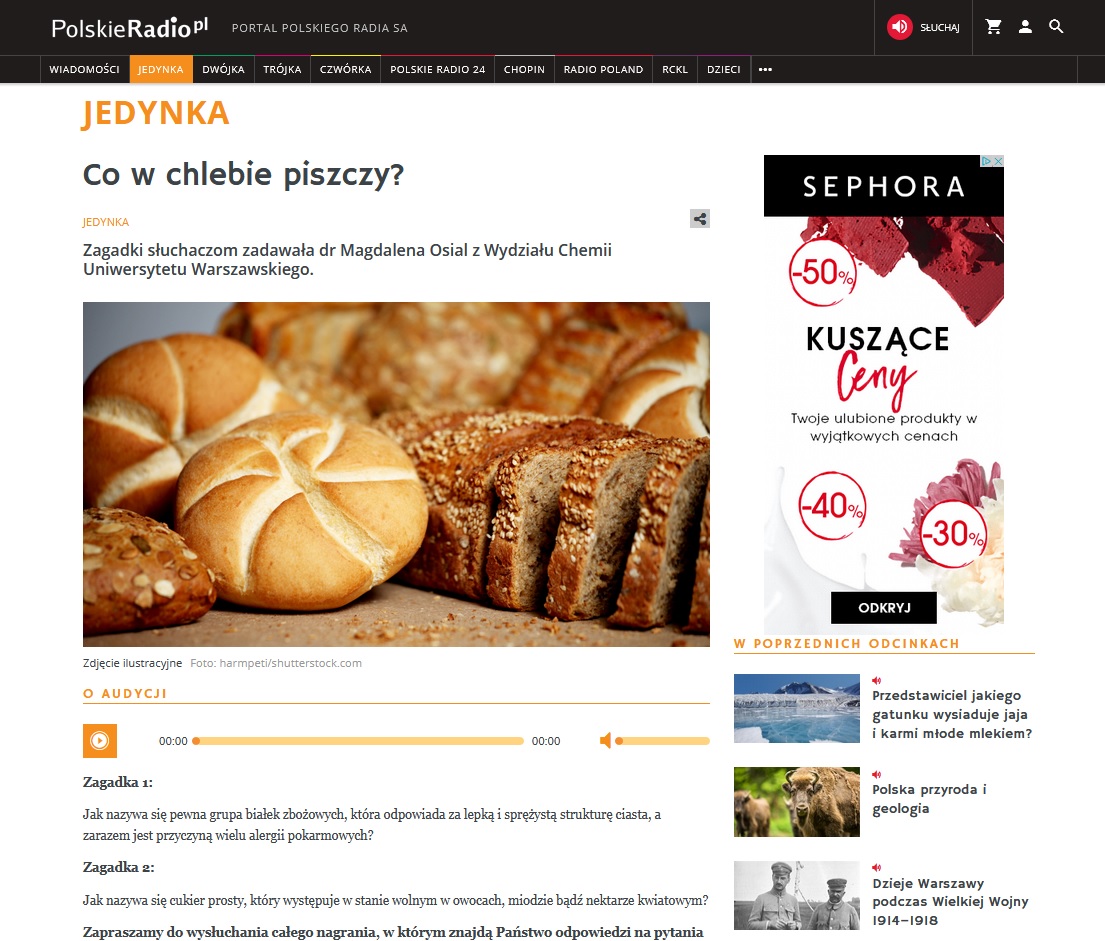1105x941 pixels.
Task: Open the small orange Jedynka category link
Action: (106, 222)
